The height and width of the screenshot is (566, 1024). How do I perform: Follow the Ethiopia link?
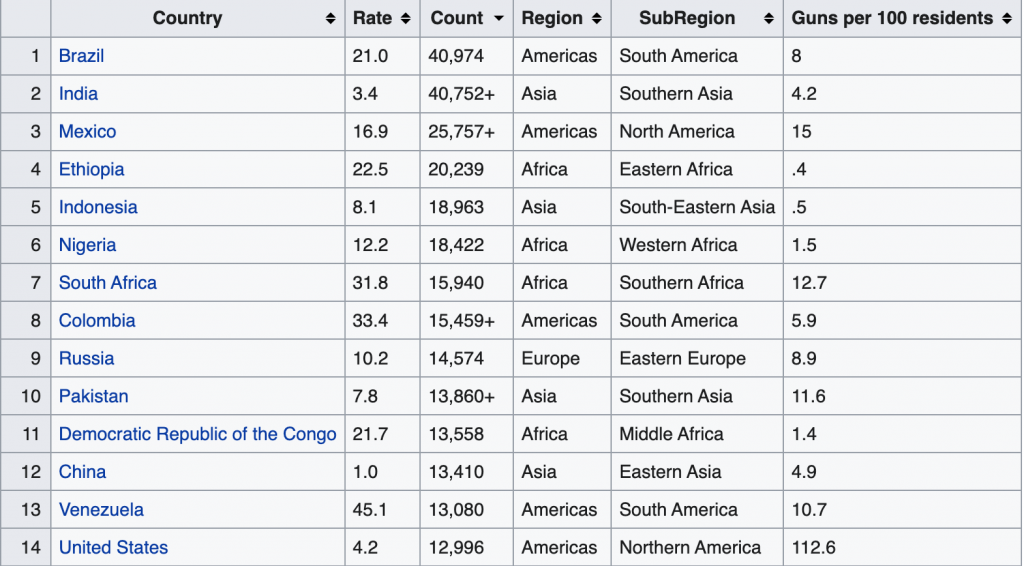tap(91, 170)
